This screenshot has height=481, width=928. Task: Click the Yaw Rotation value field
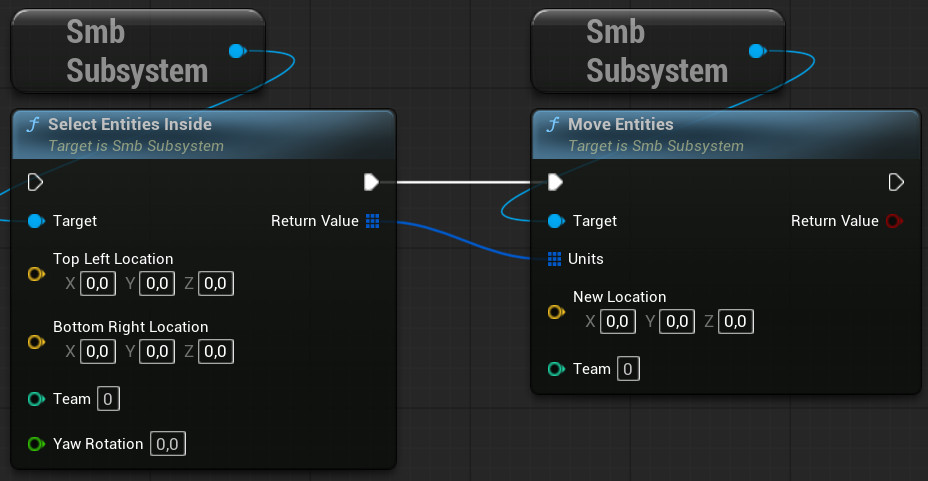(168, 444)
